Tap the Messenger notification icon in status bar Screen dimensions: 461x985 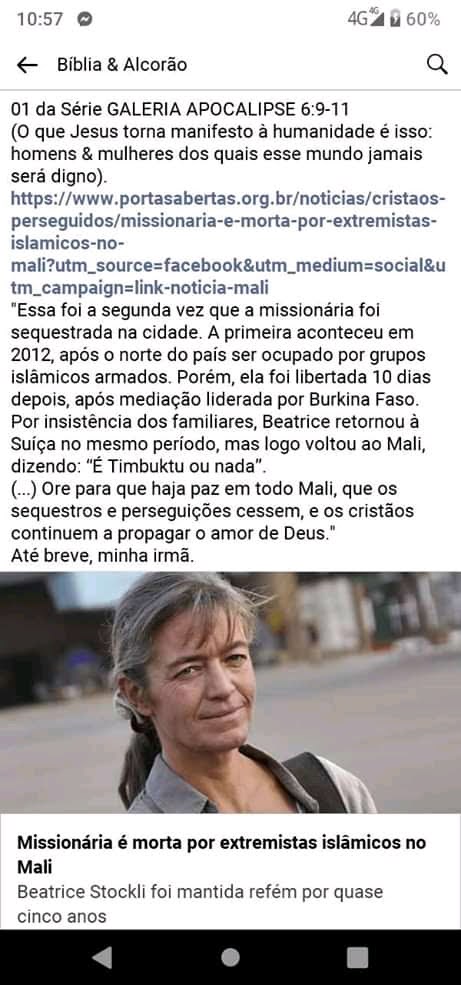click(x=85, y=19)
